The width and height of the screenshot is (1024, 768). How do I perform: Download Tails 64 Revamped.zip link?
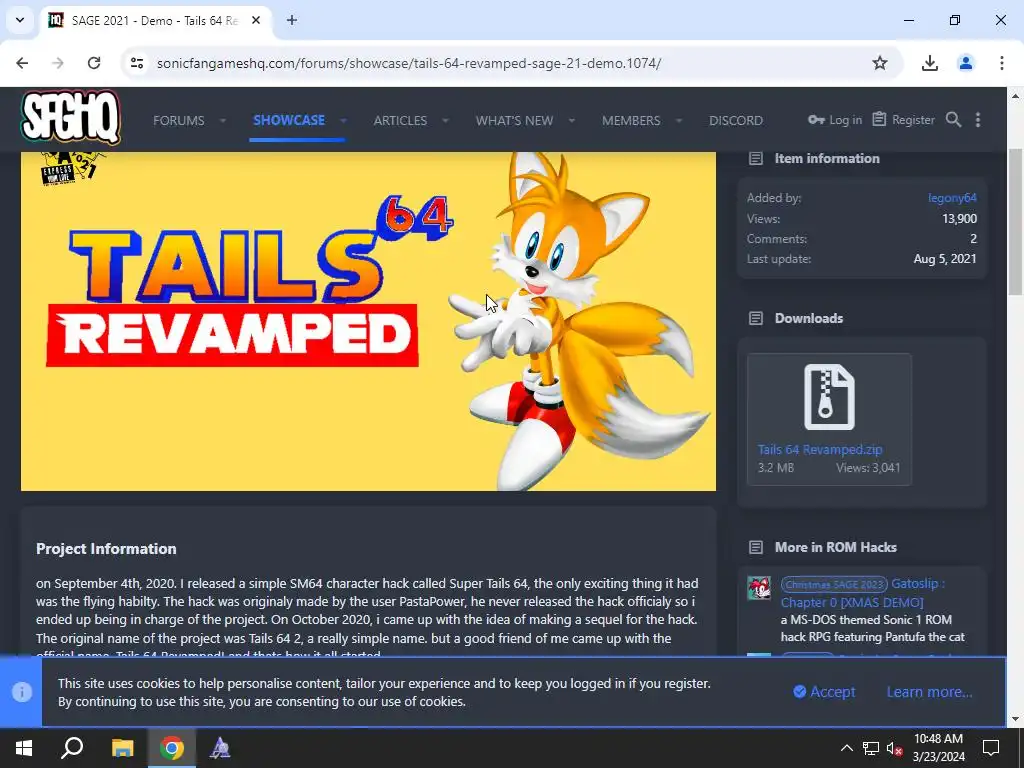pos(820,449)
